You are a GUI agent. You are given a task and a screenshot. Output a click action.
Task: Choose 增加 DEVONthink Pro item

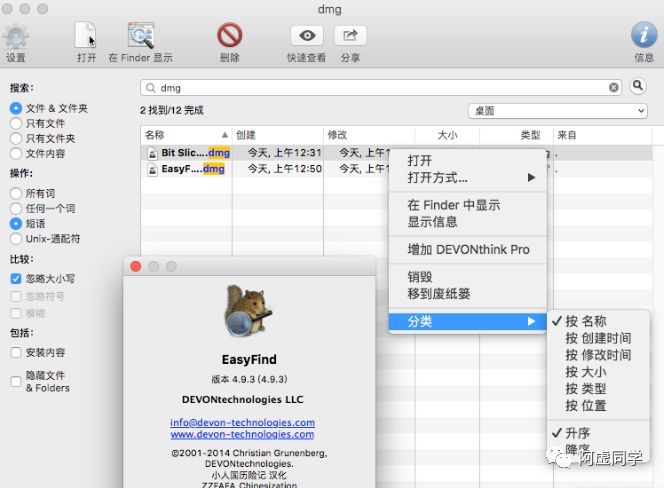(x=468, y=250)
